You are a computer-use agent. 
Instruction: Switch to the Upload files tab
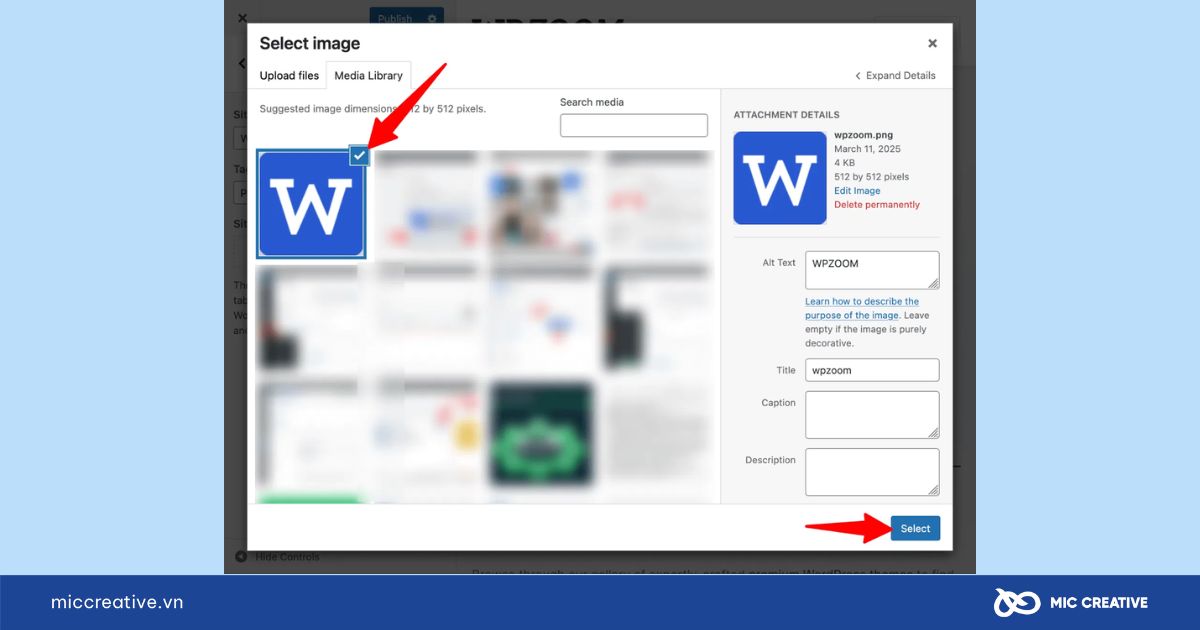pos(289,75)
